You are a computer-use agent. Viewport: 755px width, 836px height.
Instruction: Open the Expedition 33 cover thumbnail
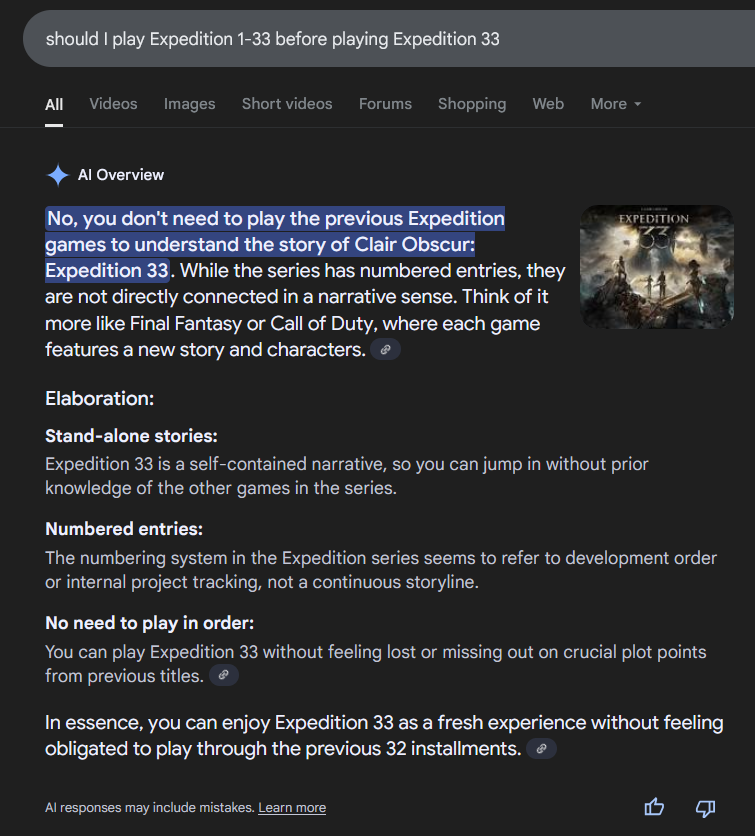point(657,267)
